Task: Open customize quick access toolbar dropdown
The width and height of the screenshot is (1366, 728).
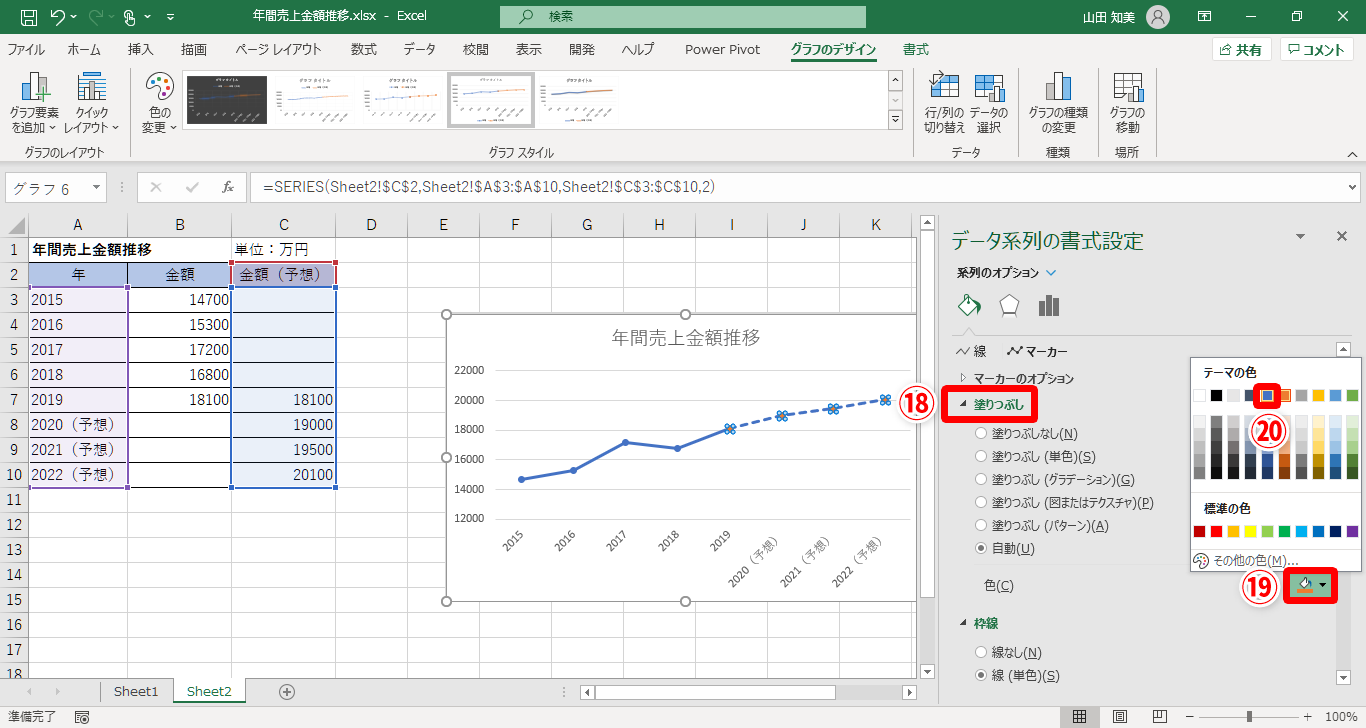Action: click(169, 17)
